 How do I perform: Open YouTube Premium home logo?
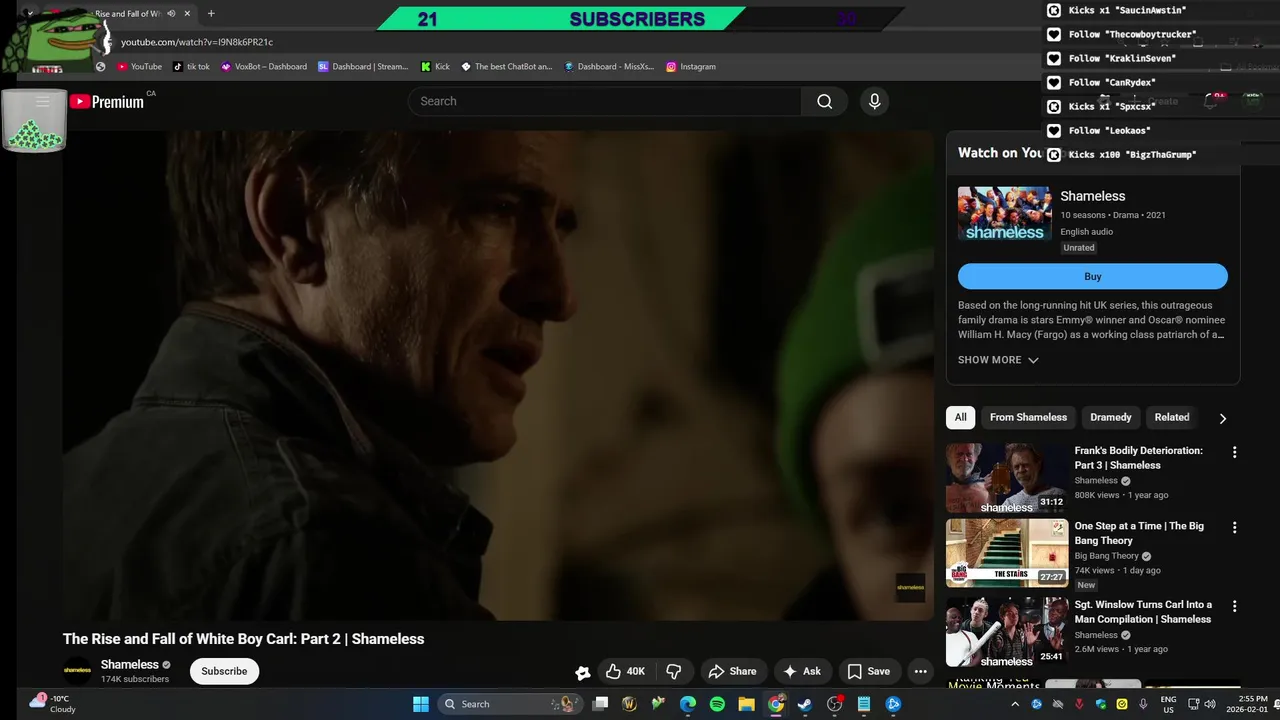click(106, 101)
